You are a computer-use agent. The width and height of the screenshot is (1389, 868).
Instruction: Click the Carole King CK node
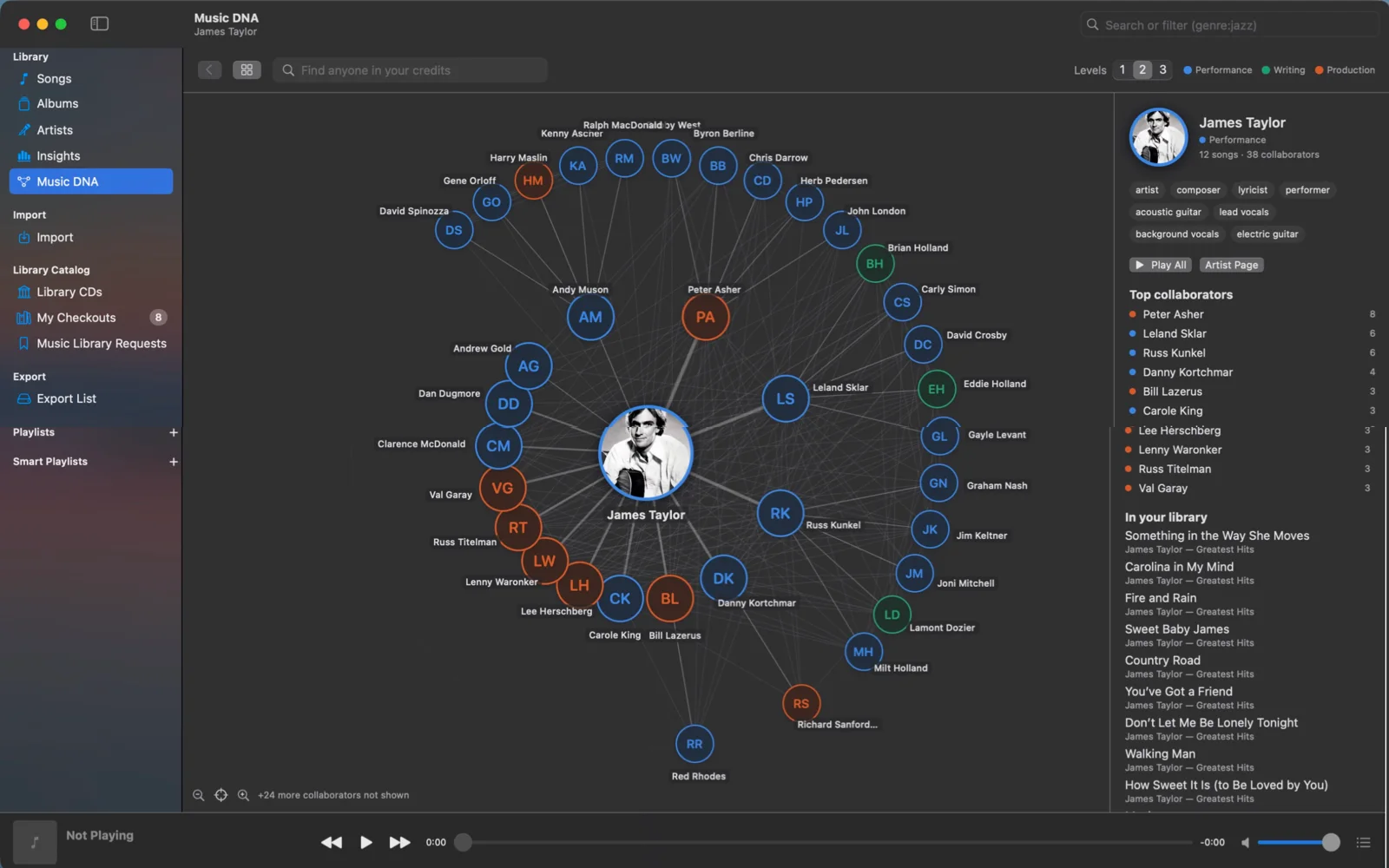click(620, 599)
